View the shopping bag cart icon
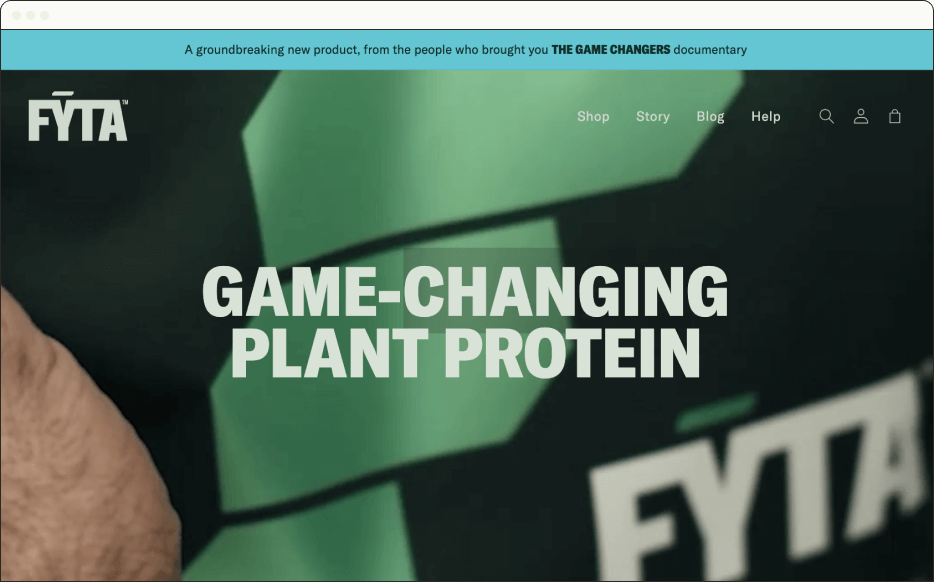934x582 pixels. (x=895, y=116)
